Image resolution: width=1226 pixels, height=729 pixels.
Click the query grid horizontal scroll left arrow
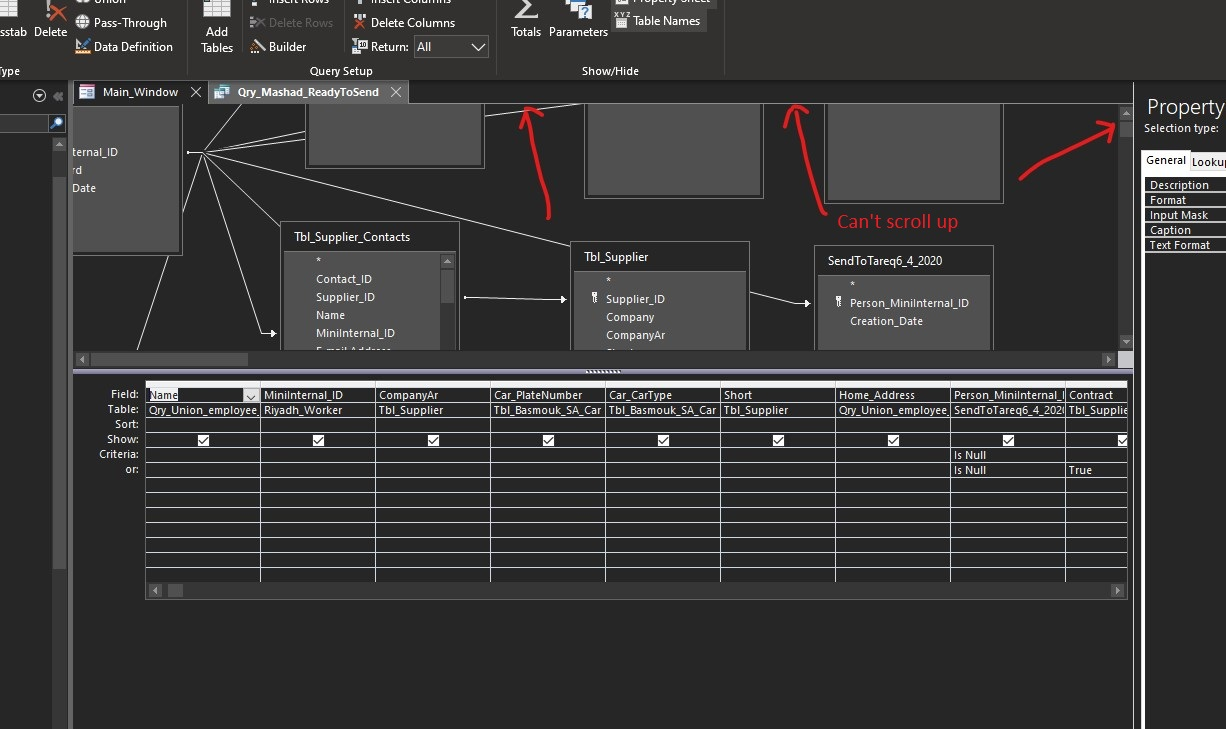[x=153, y=591]
